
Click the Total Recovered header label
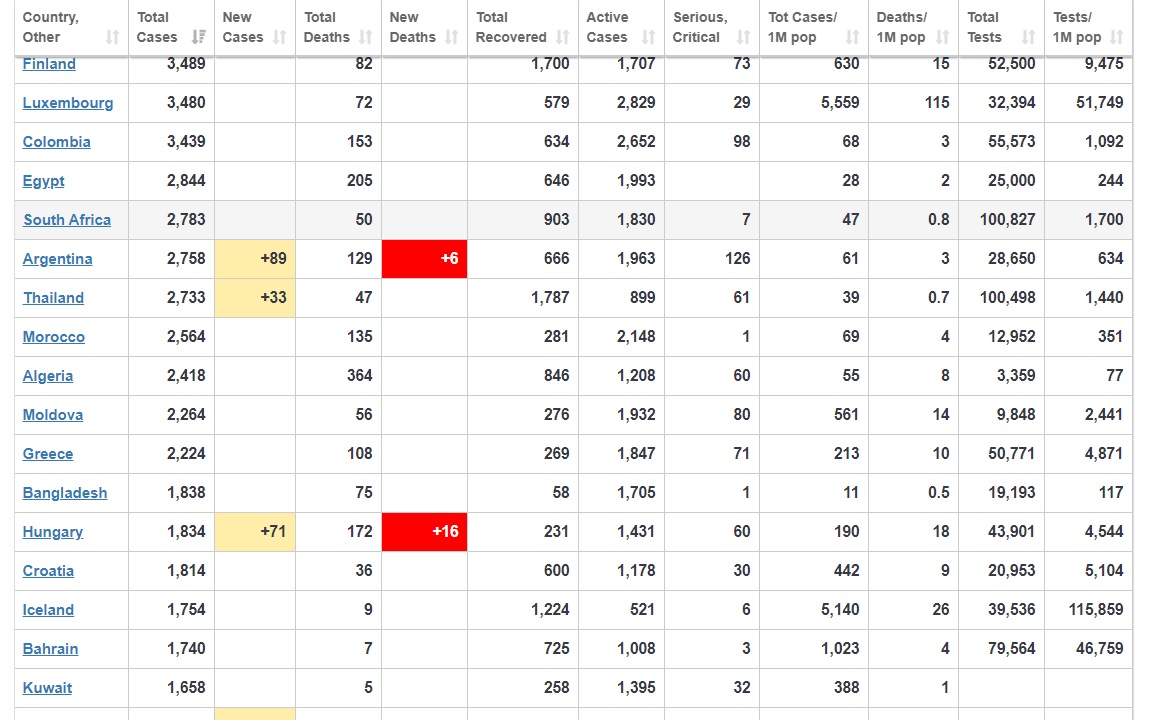(511, 27)
